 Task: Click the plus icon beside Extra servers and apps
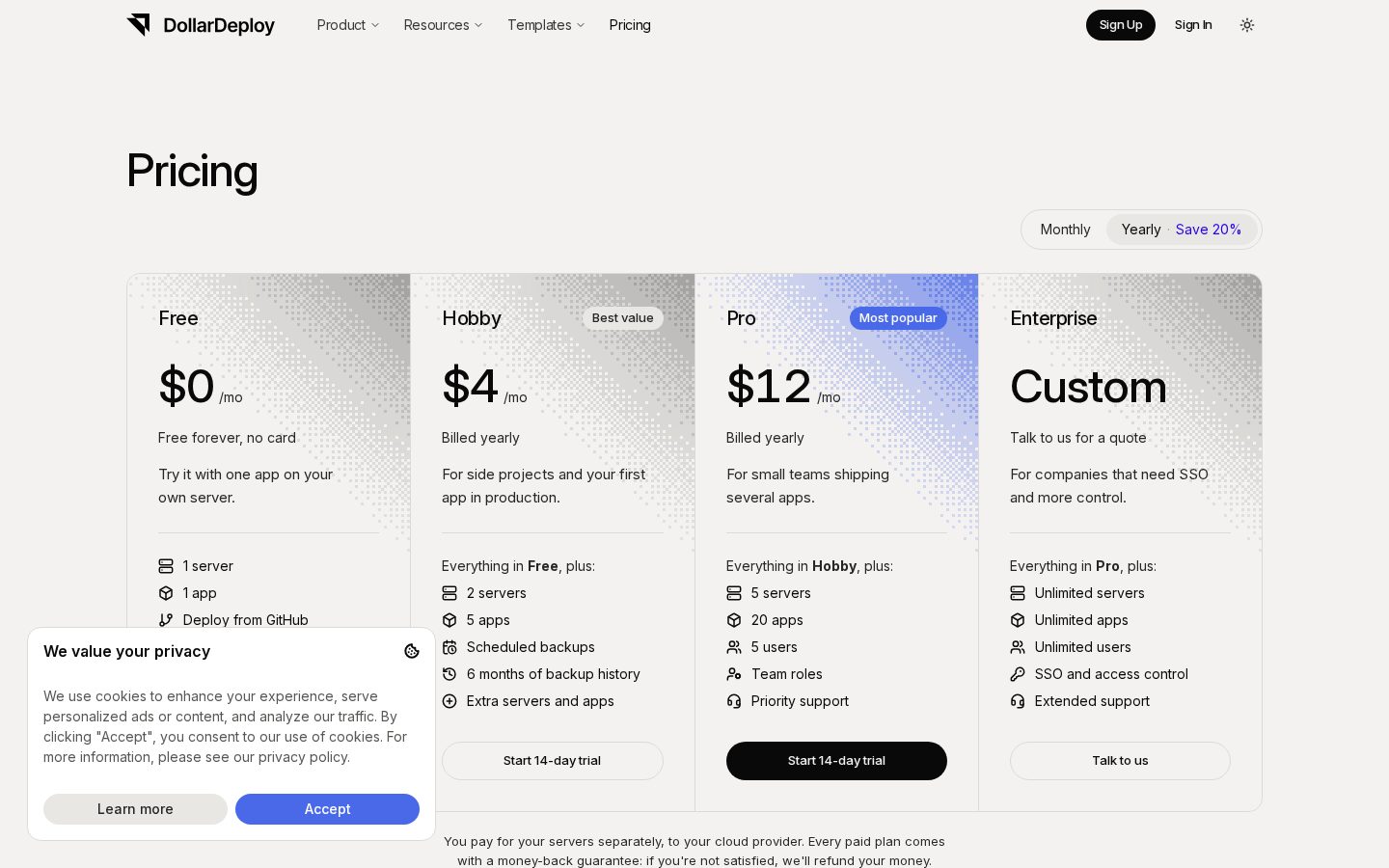[x=449, y=701]
